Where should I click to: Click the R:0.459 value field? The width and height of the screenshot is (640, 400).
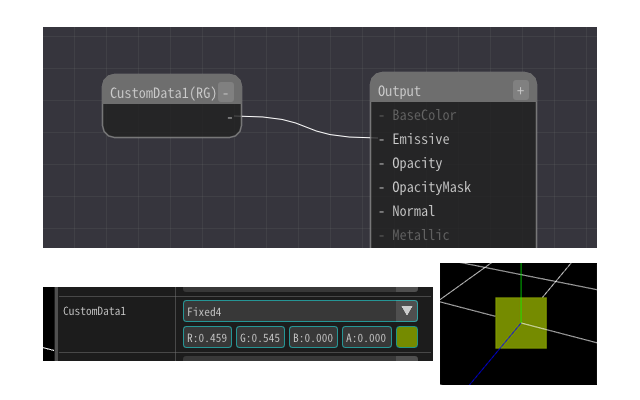[x=207, y=338]
